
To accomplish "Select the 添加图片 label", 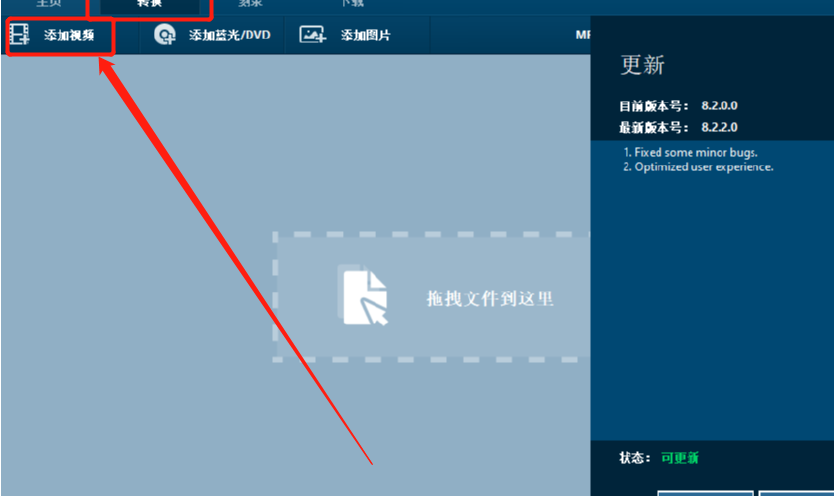I will (x=366, y=35).
